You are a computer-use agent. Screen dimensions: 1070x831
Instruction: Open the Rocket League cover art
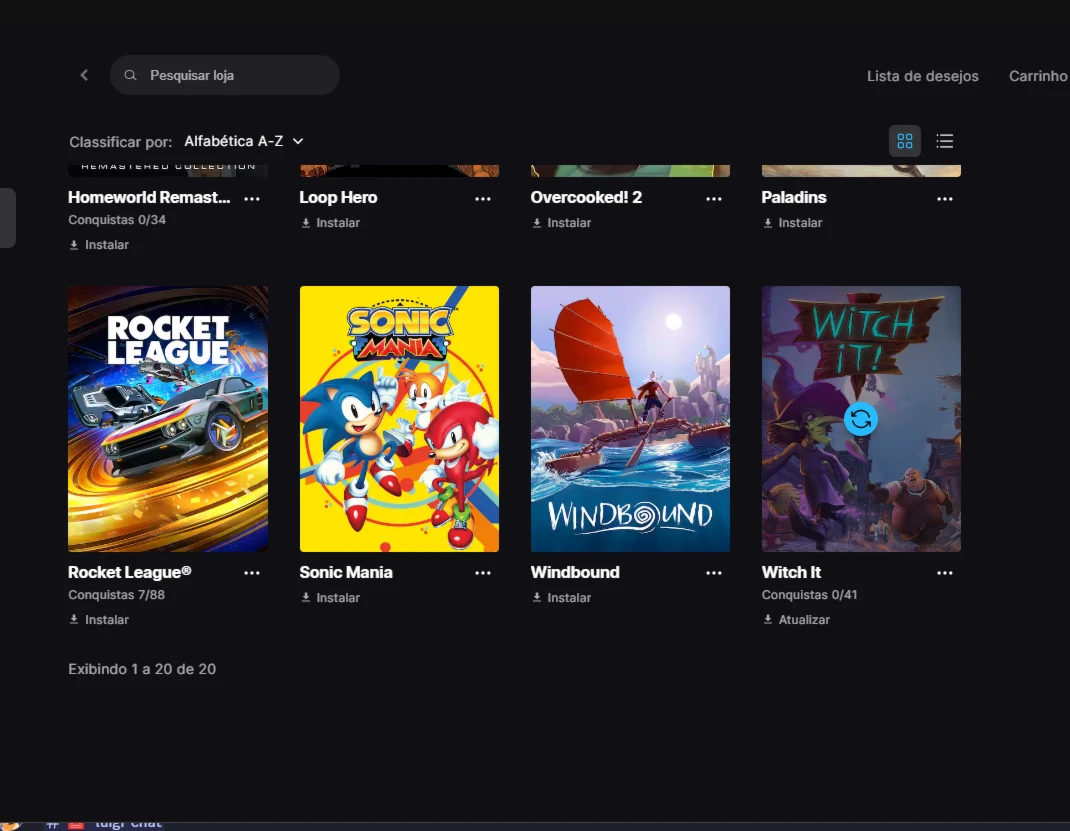coord(168,419)
